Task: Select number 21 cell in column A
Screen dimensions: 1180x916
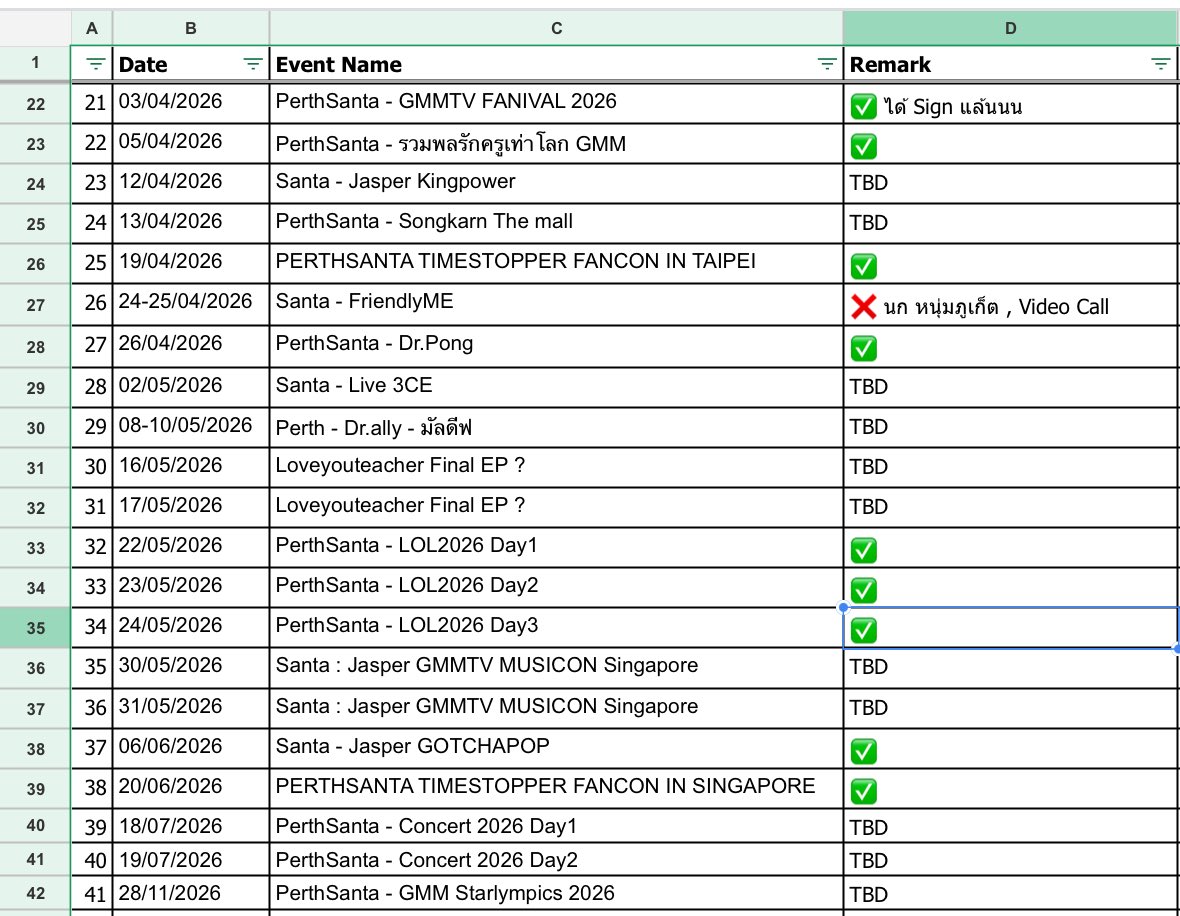Action: [92, 103]
